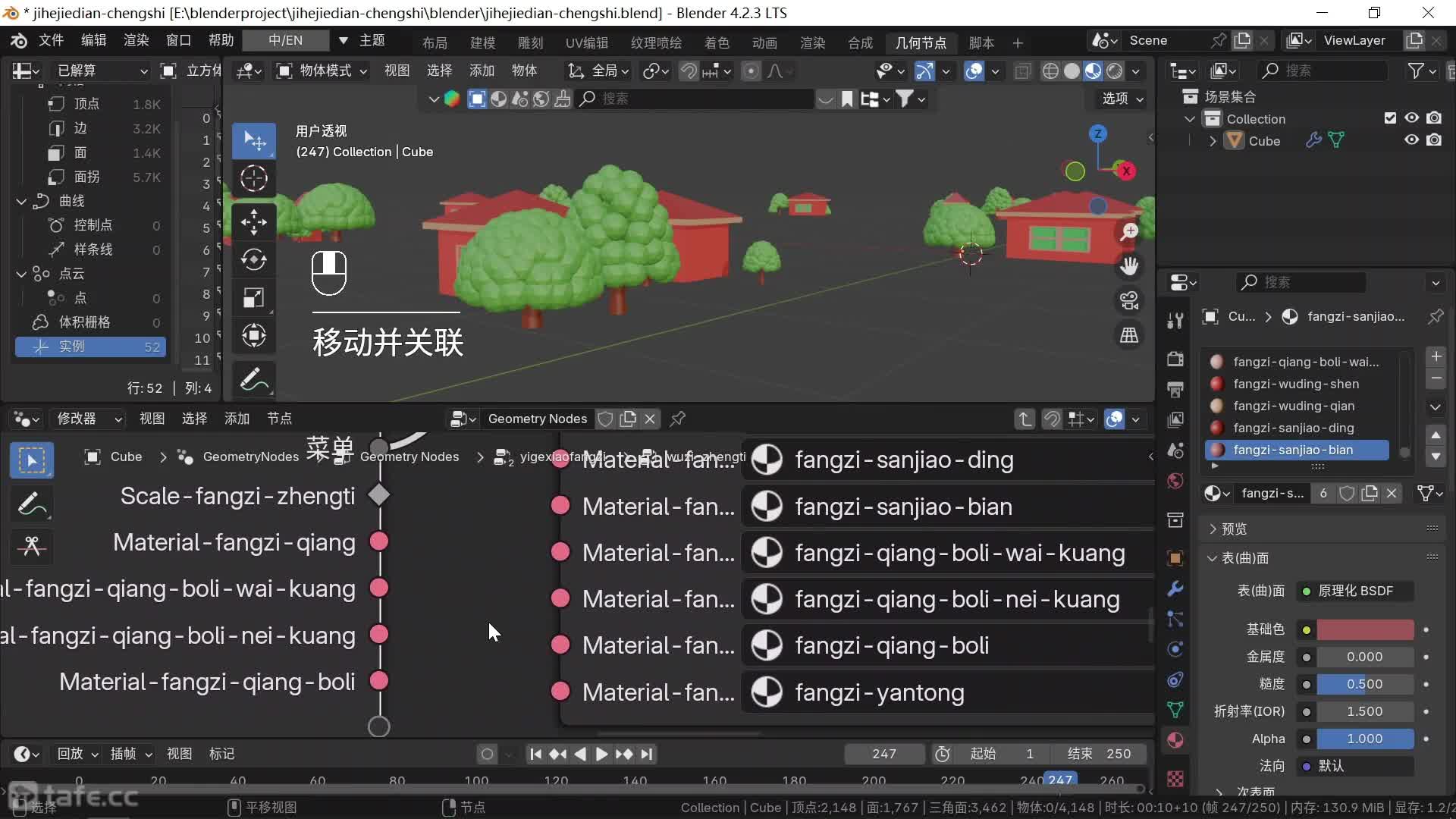
Task: Open the Modifiers wrench properties tab
Action: (1175, 588)
